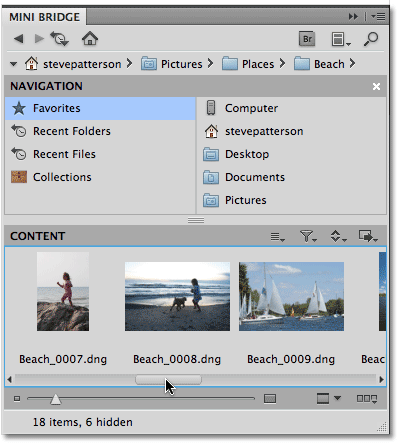Click the content horizontal scrollbar thumb

(x=168, y=380)
